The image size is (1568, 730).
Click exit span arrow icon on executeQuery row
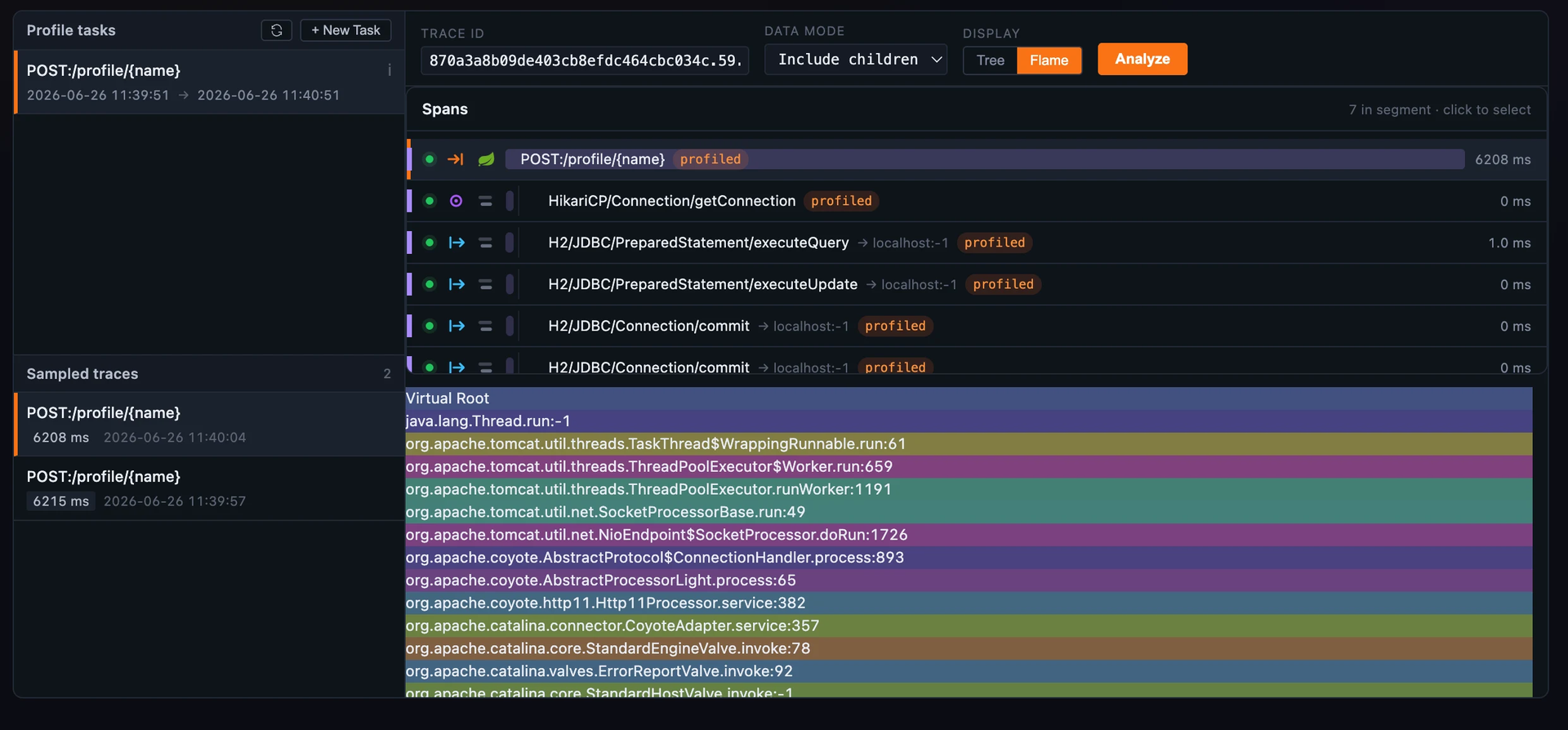pos(457,243)
